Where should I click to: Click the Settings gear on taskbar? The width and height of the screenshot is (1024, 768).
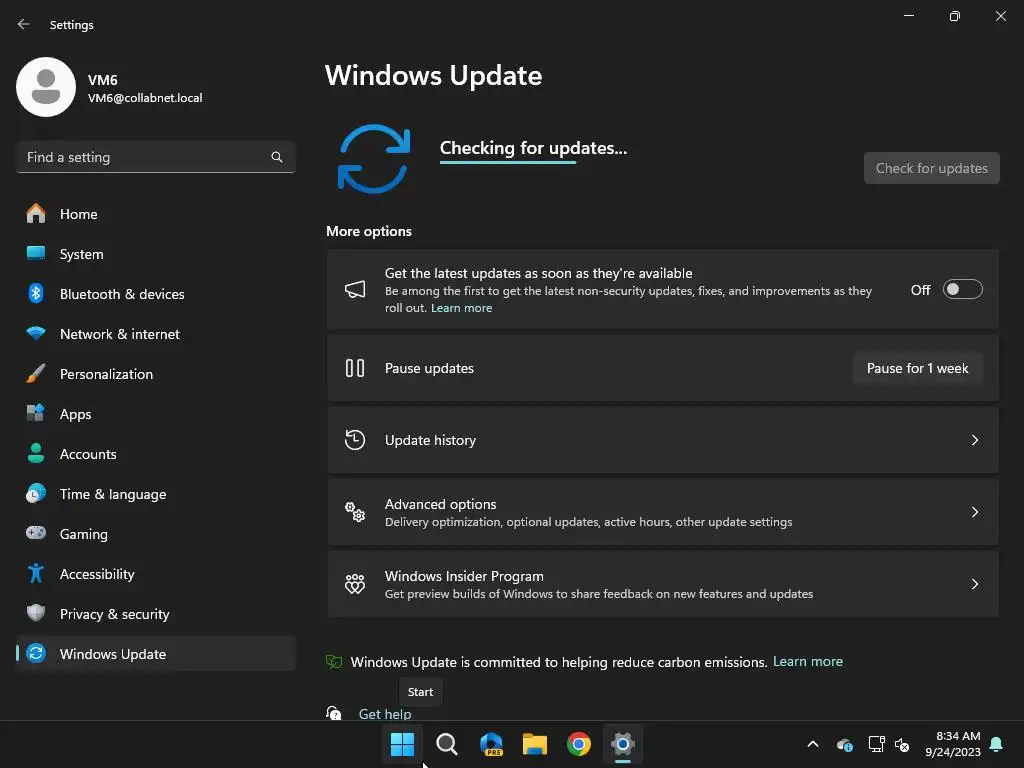(623, 744)
